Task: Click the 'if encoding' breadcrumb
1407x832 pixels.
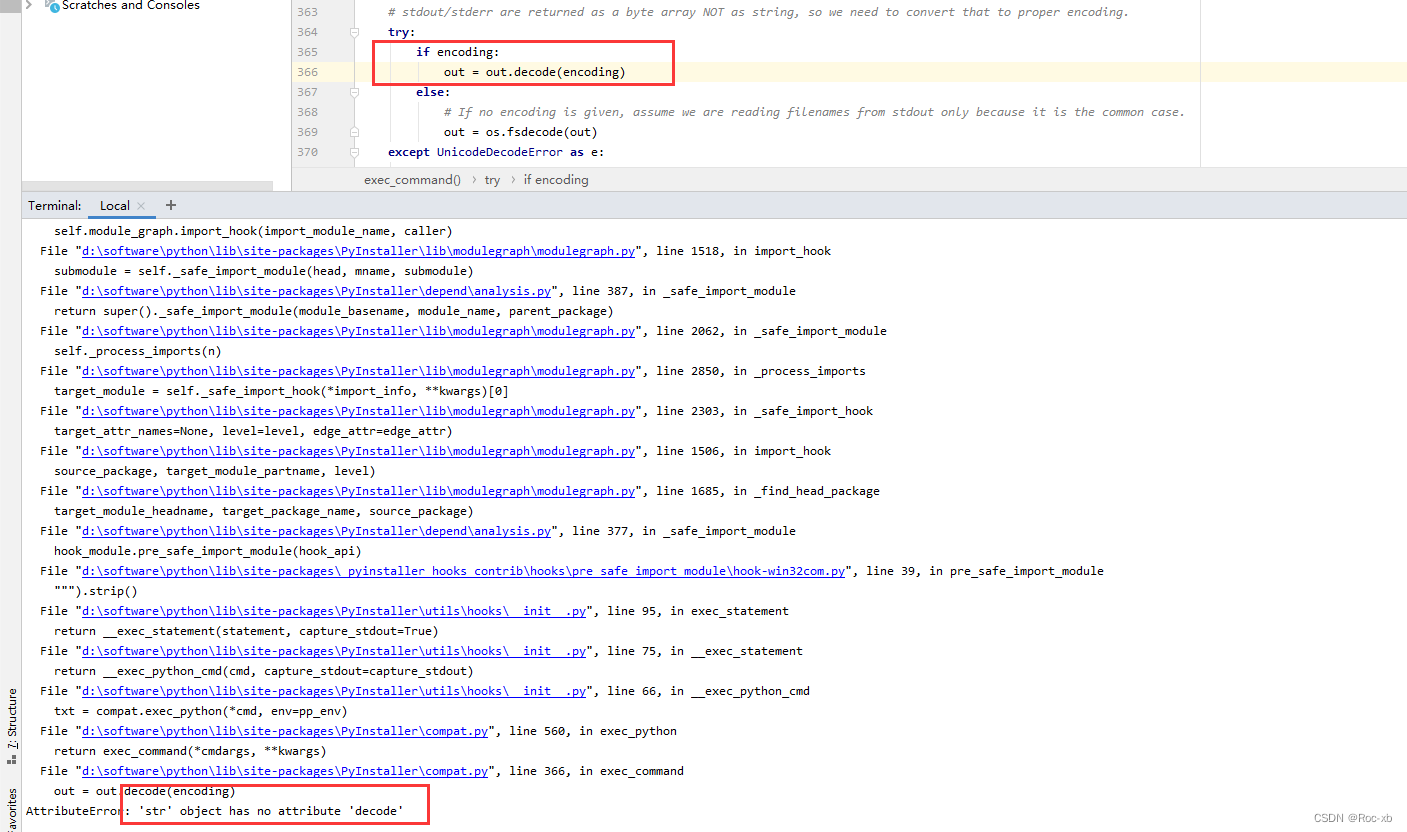Action: click(x=555, y=179)
